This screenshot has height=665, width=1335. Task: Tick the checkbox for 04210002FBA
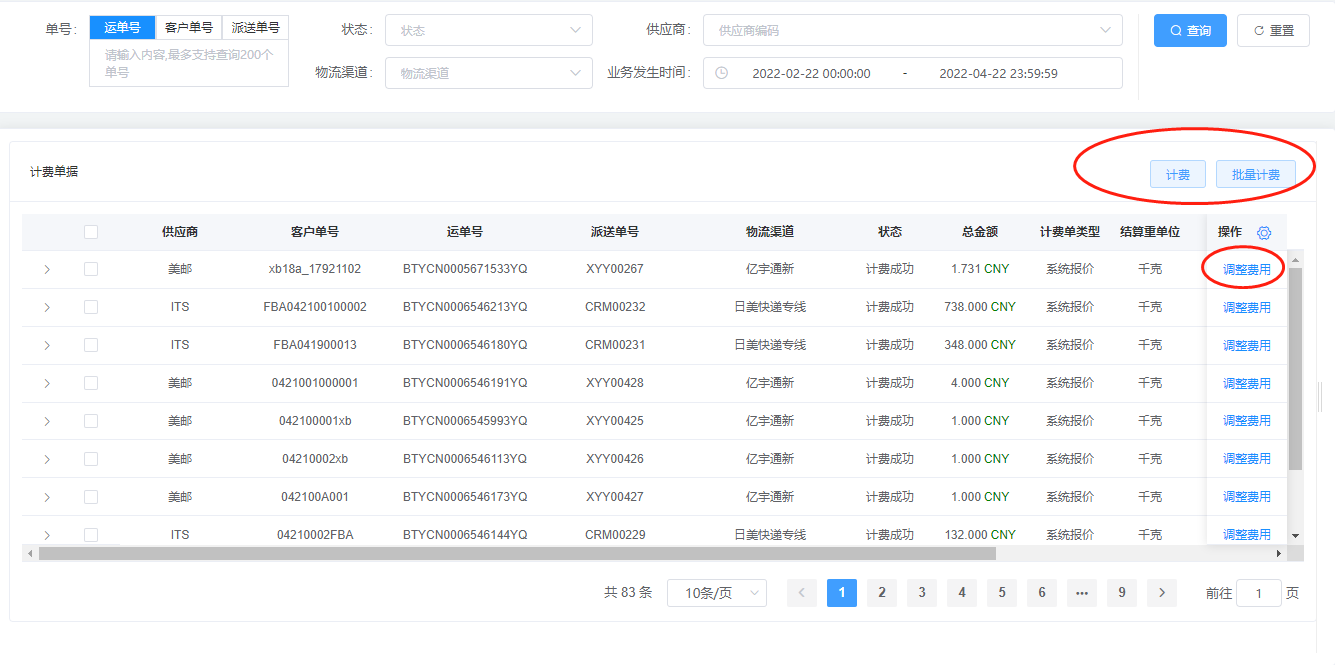click(x=91, y=535)
